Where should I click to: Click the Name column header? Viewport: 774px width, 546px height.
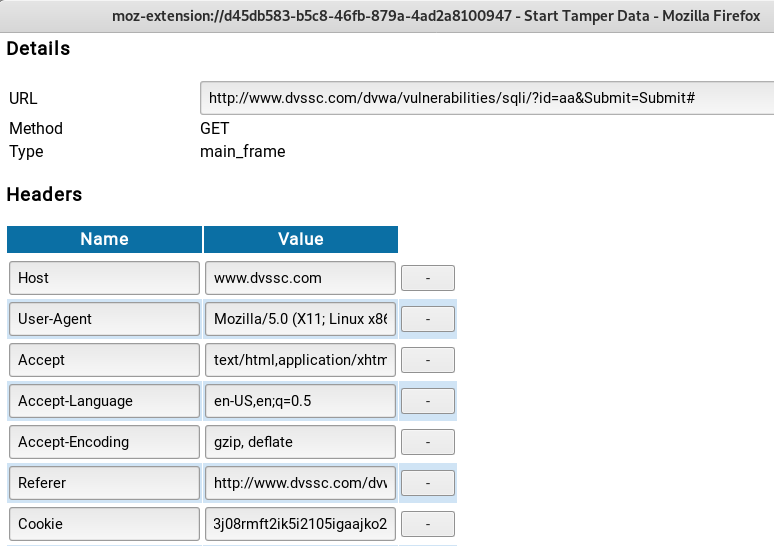click(x=104, y=239)
